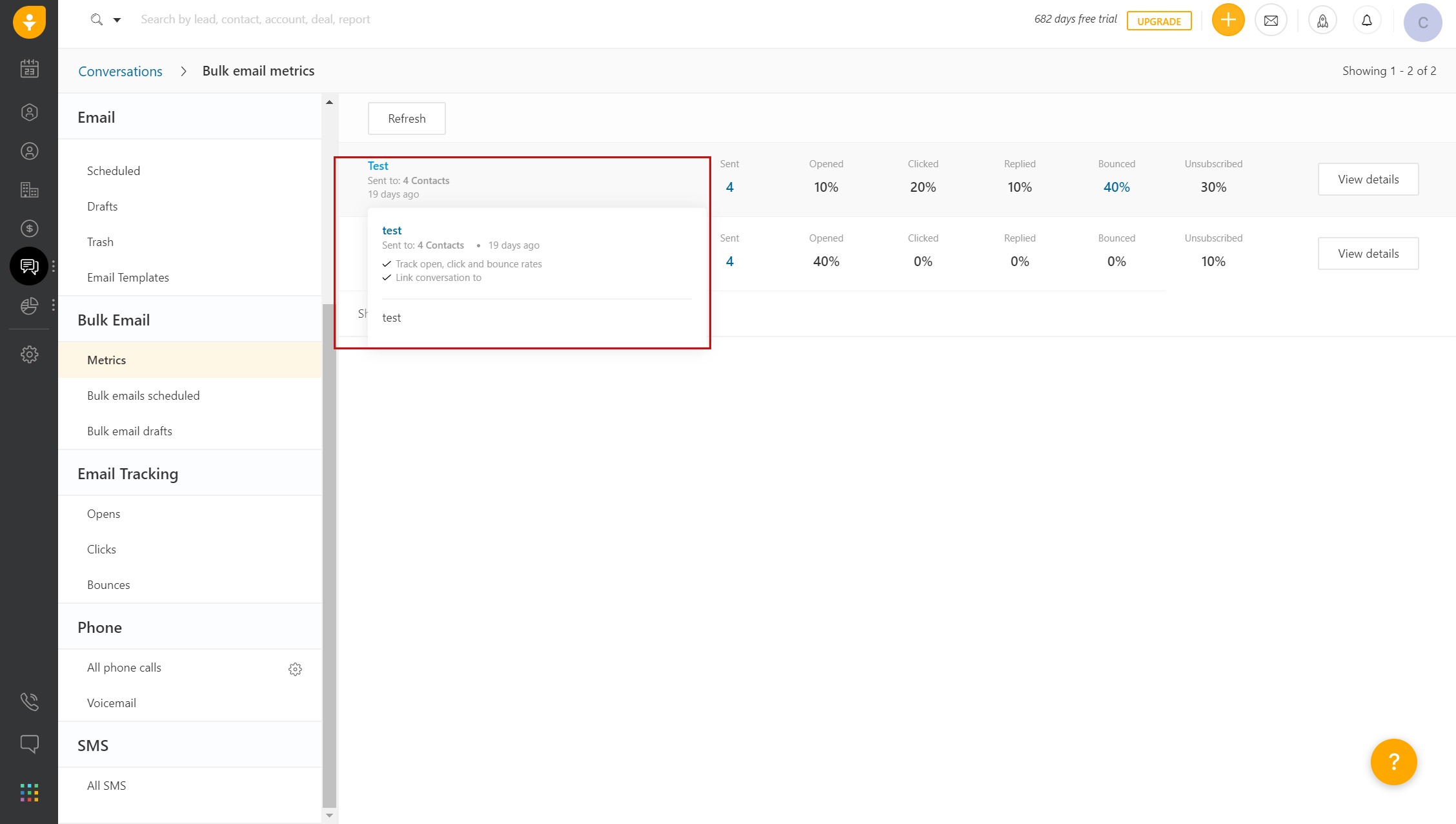Open phone calls settings gear
This screenshot has height=824, width=1456.
(295, 669)
